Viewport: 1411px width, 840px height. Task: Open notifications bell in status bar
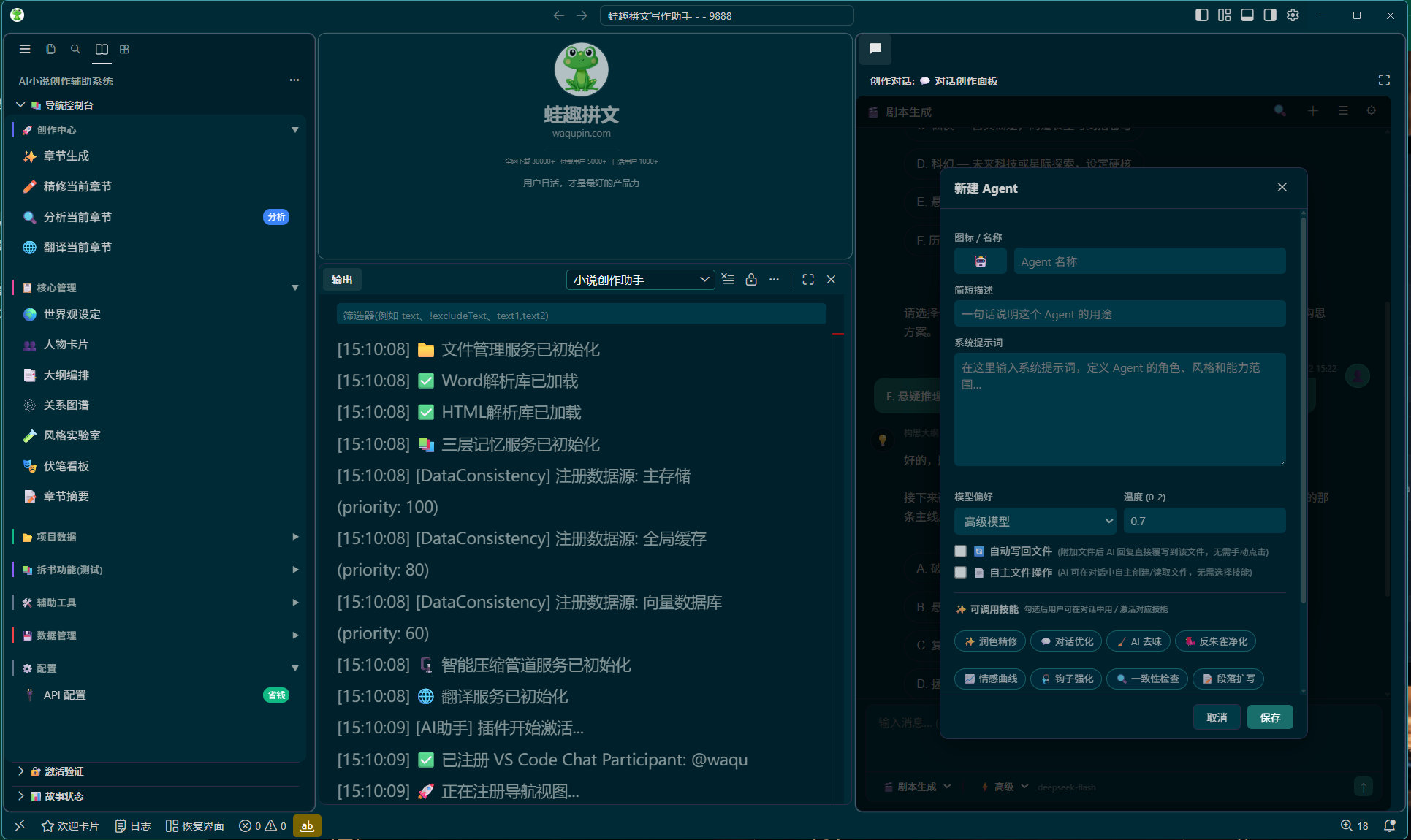(x=1389, y=825)
